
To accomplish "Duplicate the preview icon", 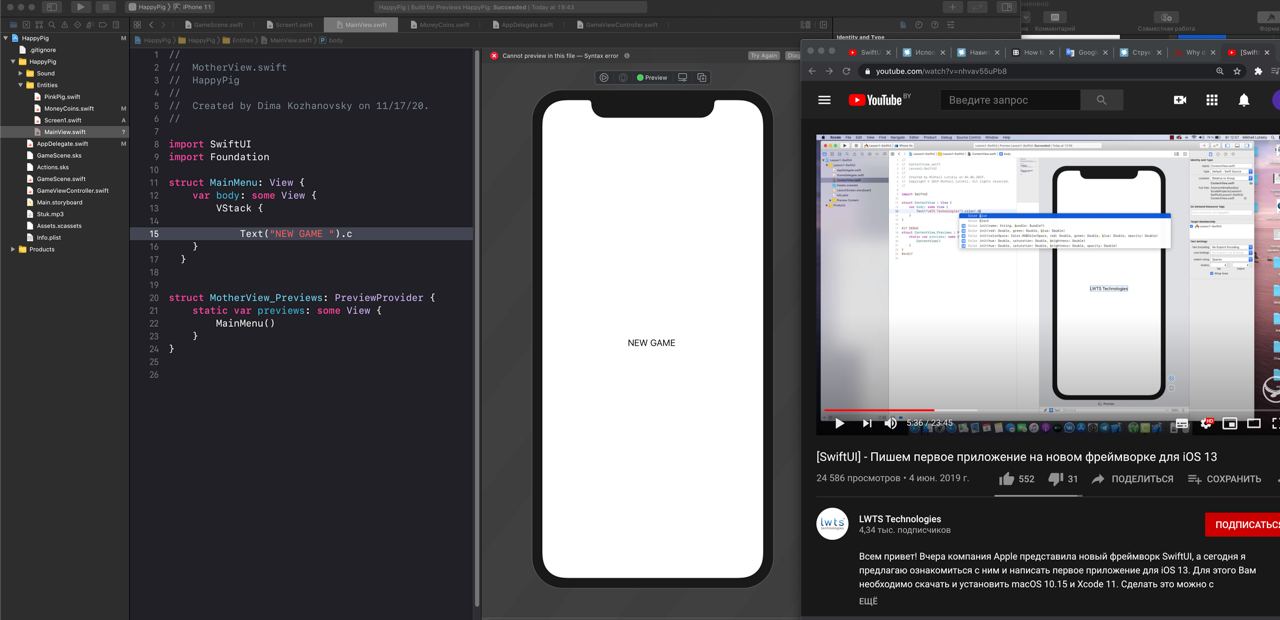I will click(x=701, y=77).
